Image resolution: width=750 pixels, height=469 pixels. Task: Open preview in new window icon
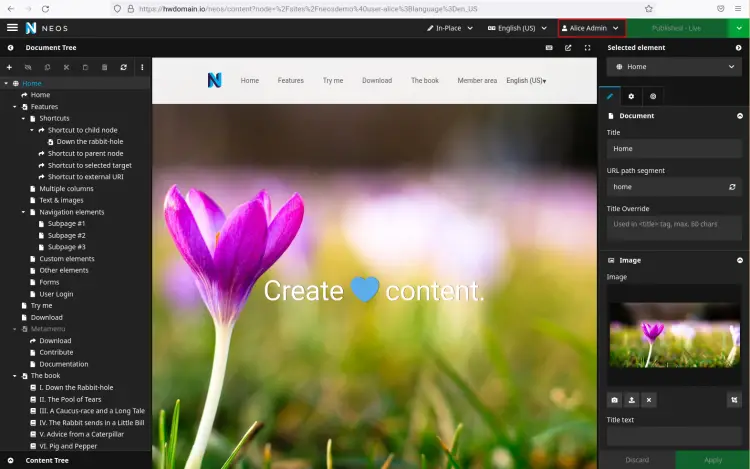click(x=568, y=48)
